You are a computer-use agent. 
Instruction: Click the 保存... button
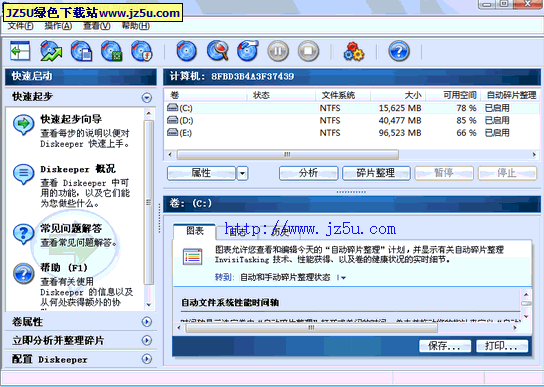445,346
